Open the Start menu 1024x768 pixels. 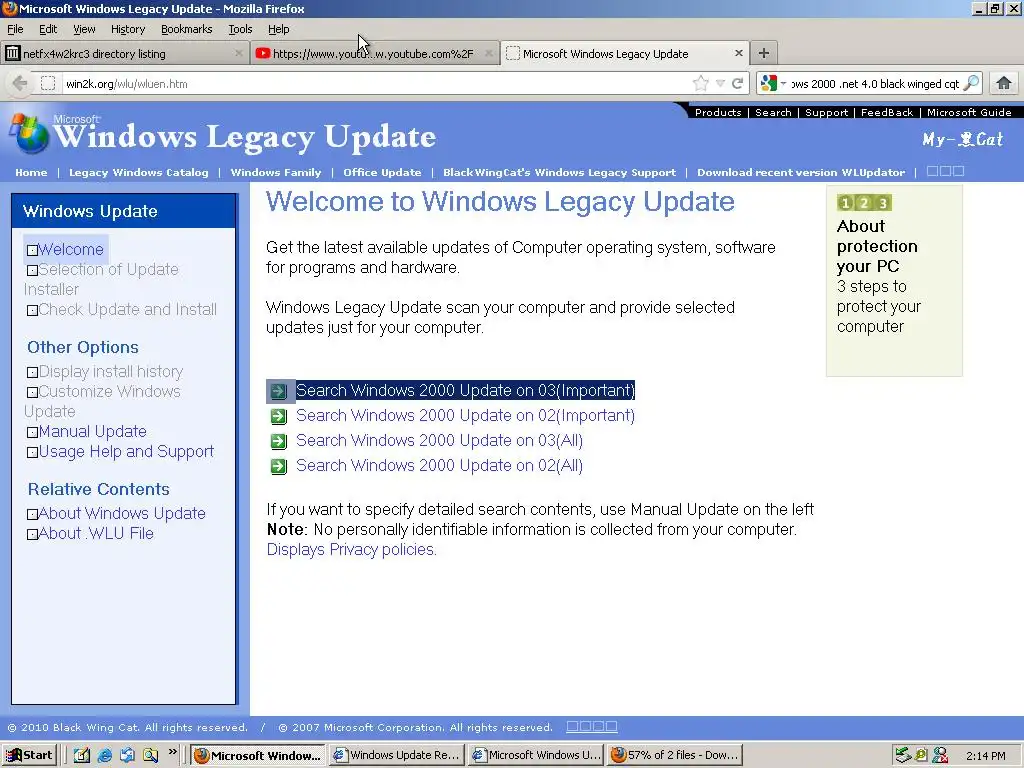pos(30,755)
